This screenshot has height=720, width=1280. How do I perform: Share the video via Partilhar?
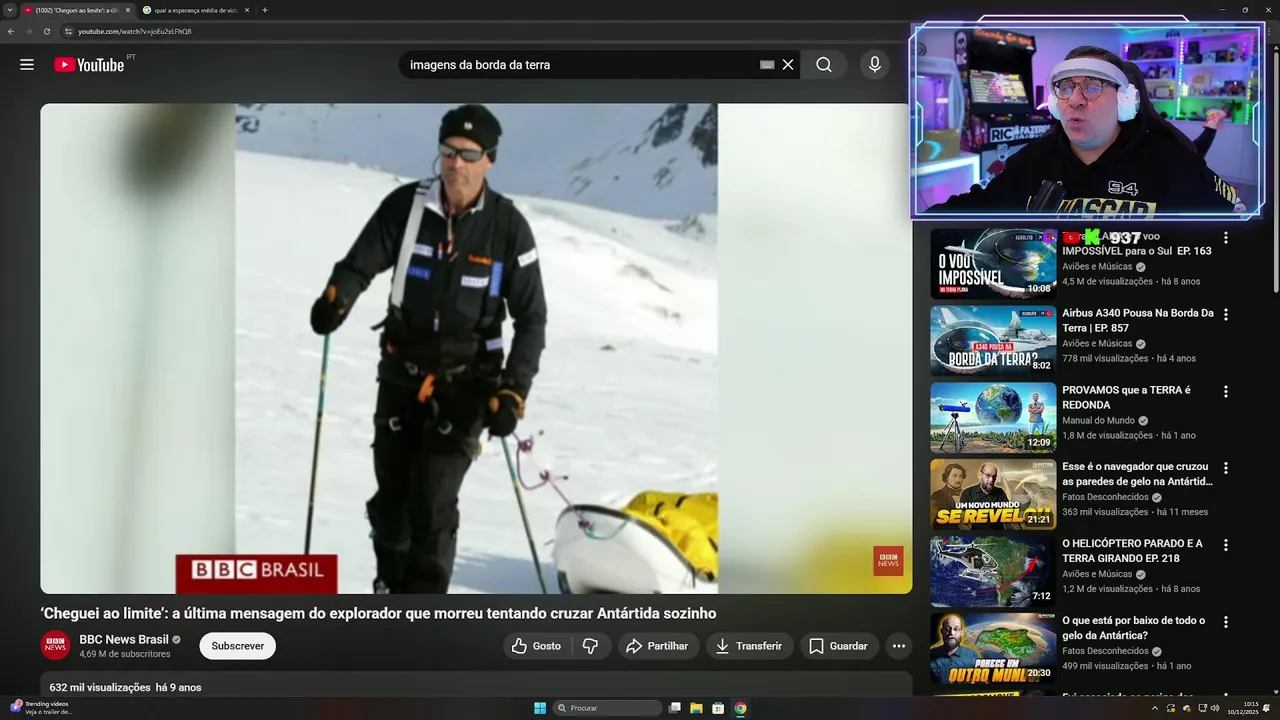[657, 646]
